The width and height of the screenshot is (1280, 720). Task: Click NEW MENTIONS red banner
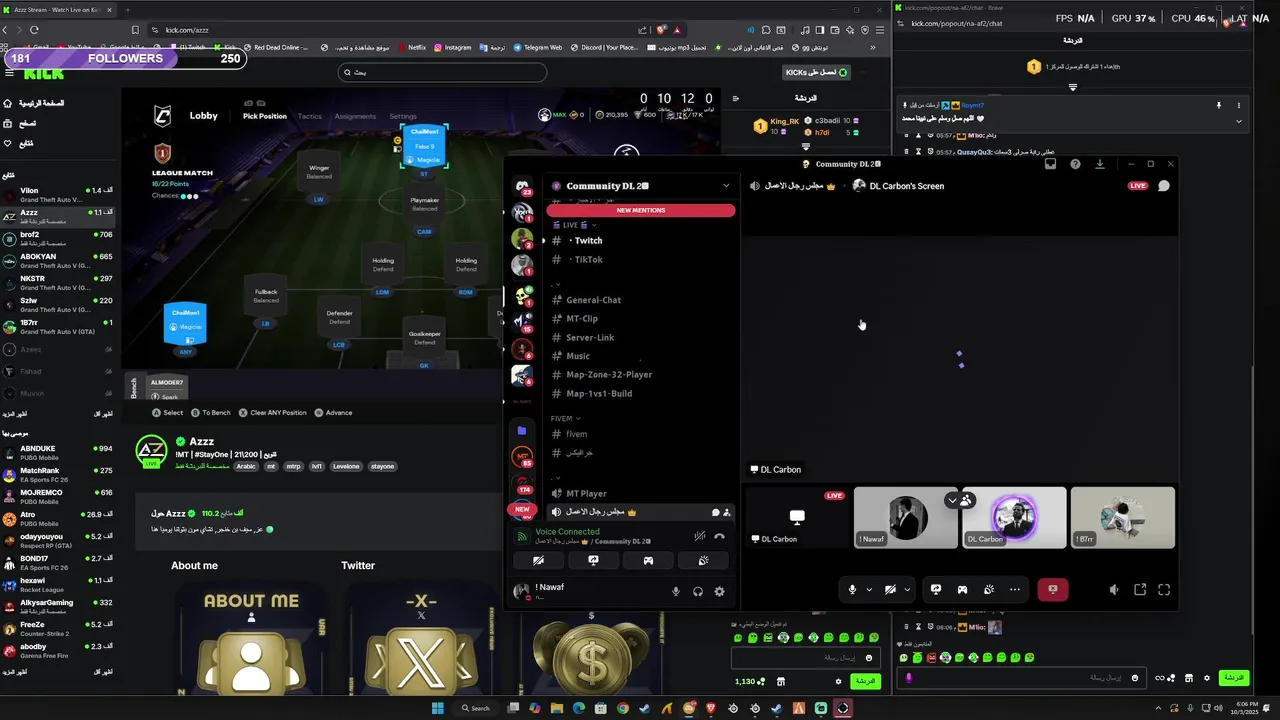[x=641, y=210]
